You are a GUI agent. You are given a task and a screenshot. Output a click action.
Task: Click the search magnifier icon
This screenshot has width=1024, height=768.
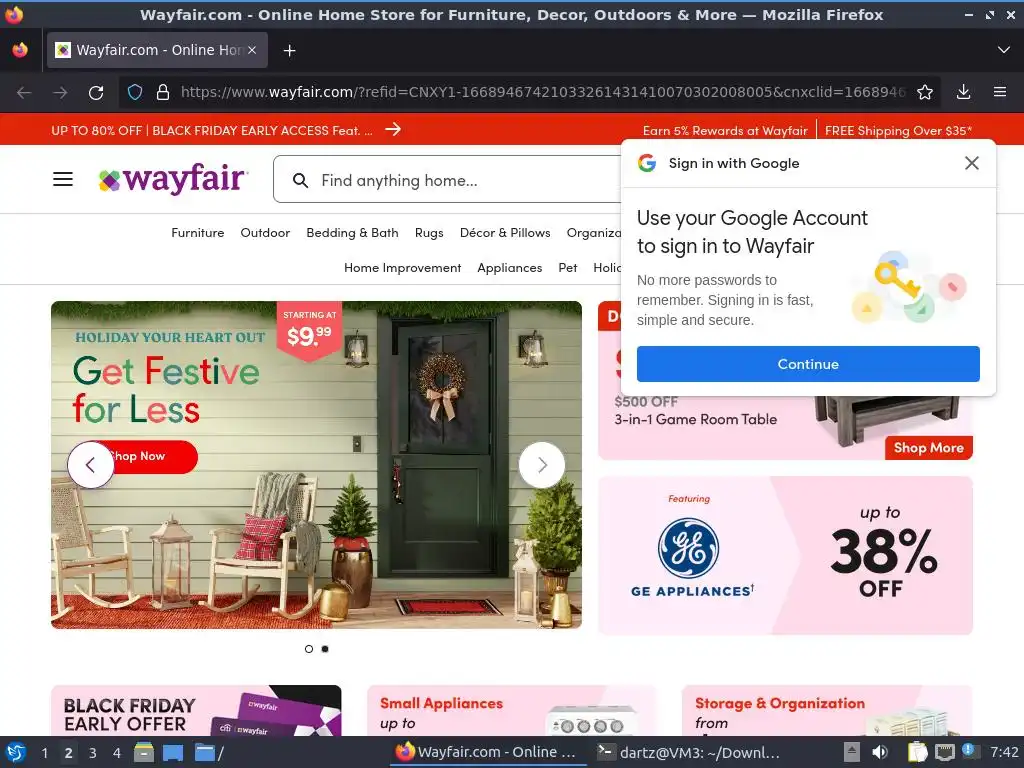point(300,181)
